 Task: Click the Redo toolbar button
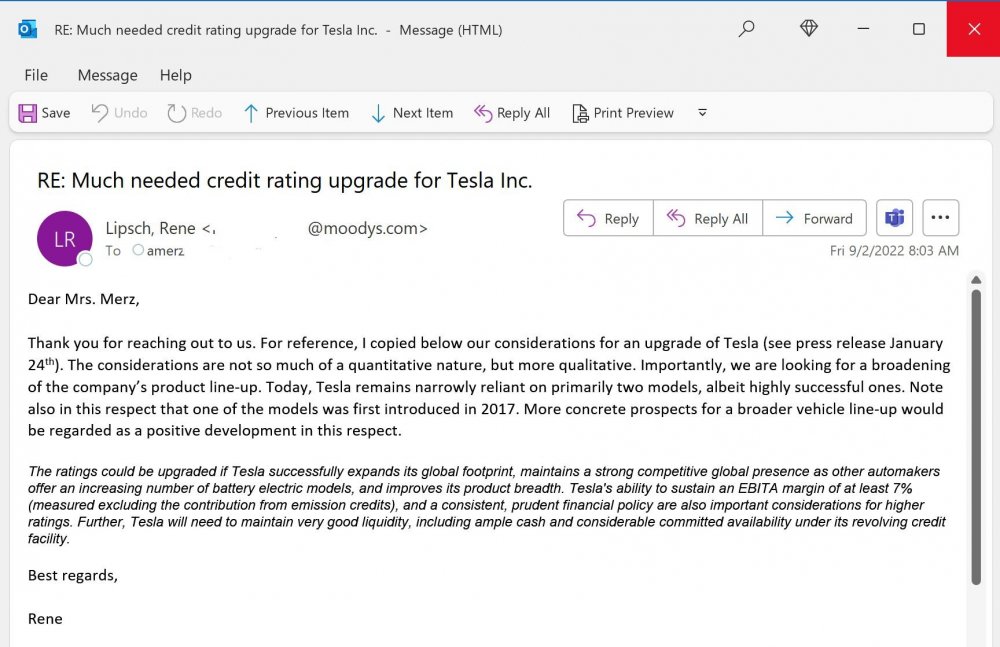click(x=194, y=113)
